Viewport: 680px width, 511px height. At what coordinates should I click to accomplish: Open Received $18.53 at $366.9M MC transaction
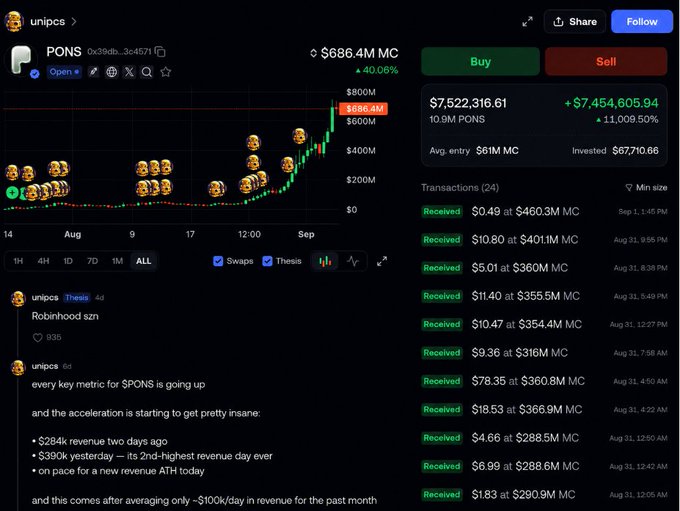click(544, 409)
